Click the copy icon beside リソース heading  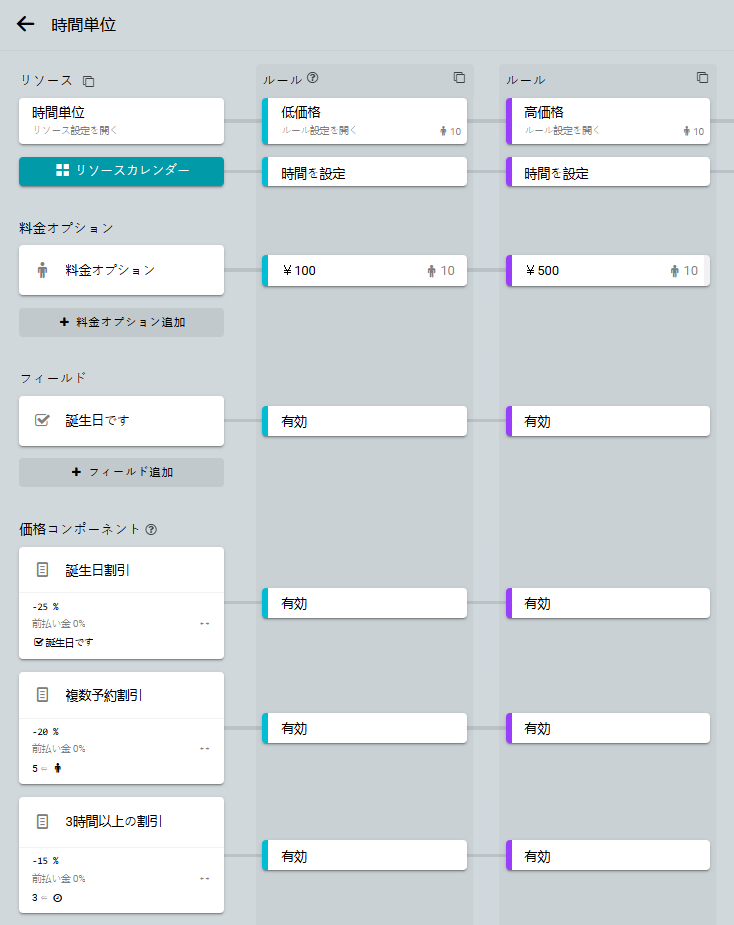pyautogui.click(x=89, y=80)
